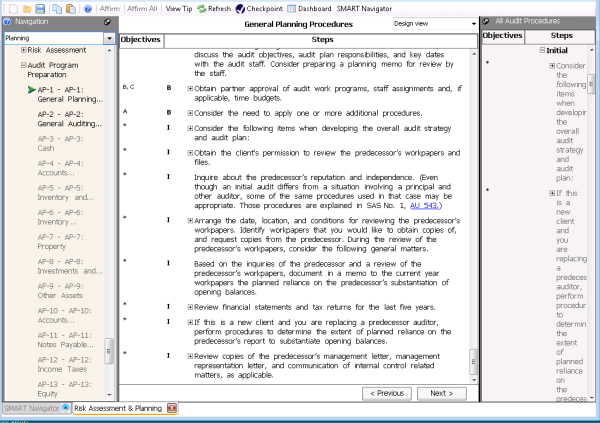
Task: Open the Dashboard from the toolbar
Action: coord(314,7)
